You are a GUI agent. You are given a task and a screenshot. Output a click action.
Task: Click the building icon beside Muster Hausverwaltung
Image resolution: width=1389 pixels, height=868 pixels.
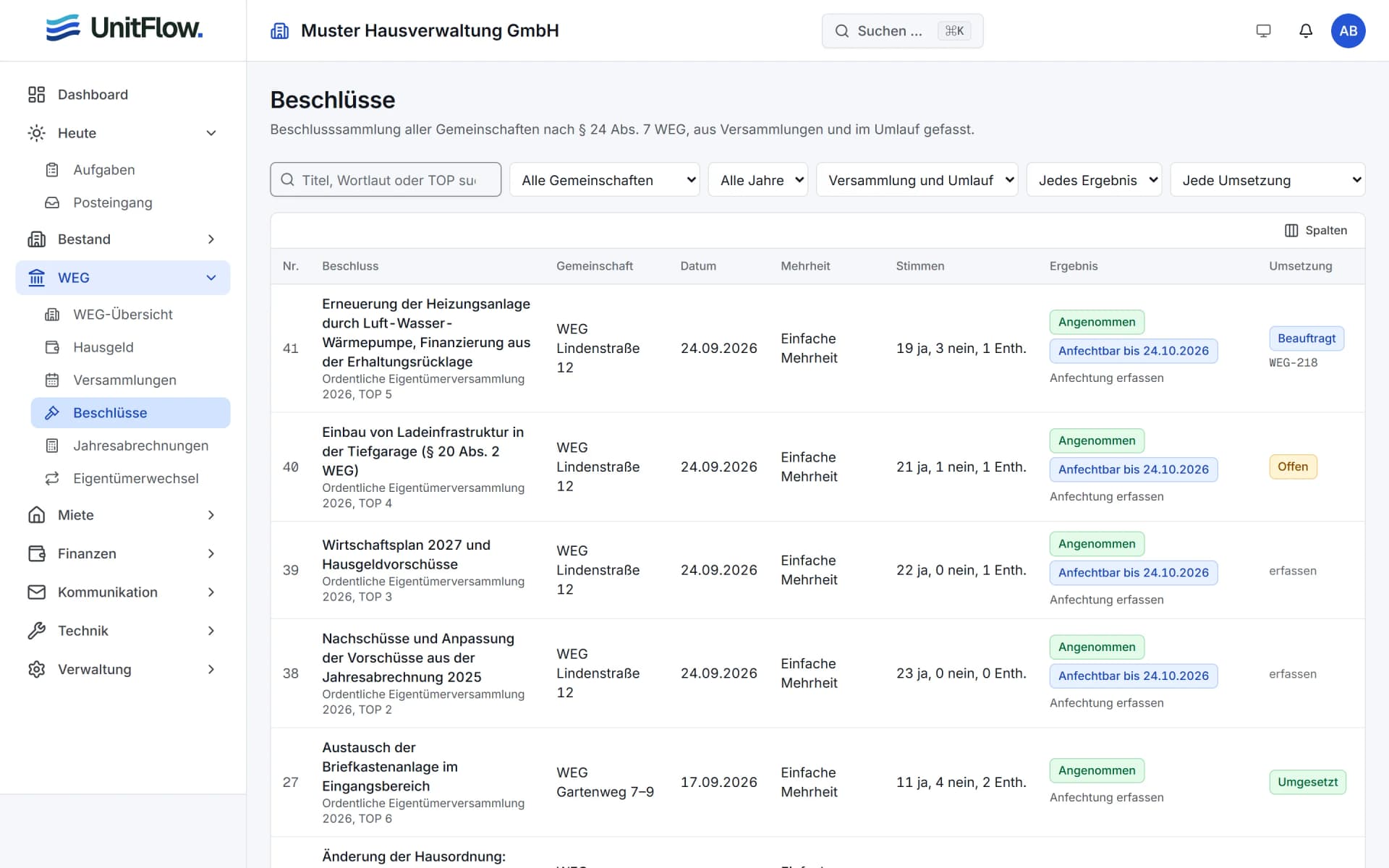click(x=280, y=30)
